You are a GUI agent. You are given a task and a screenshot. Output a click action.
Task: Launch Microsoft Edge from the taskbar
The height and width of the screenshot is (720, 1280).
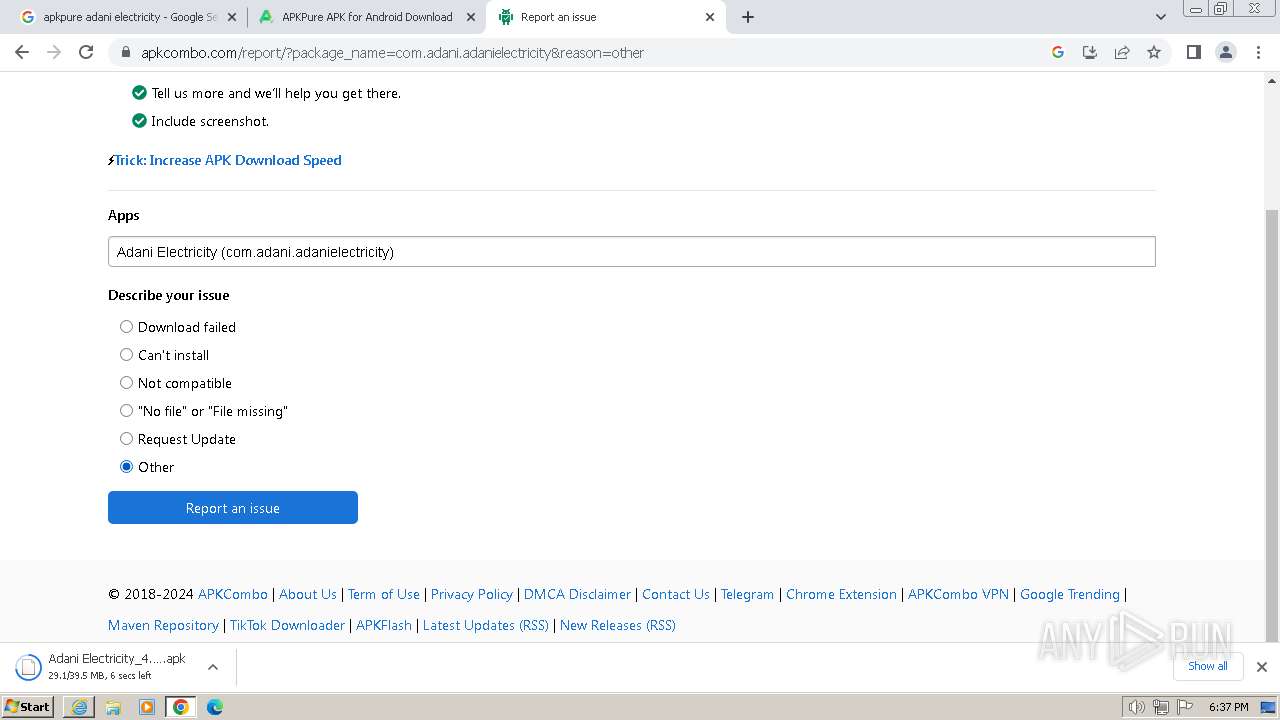pyautogui.click(x=215, y=707)
